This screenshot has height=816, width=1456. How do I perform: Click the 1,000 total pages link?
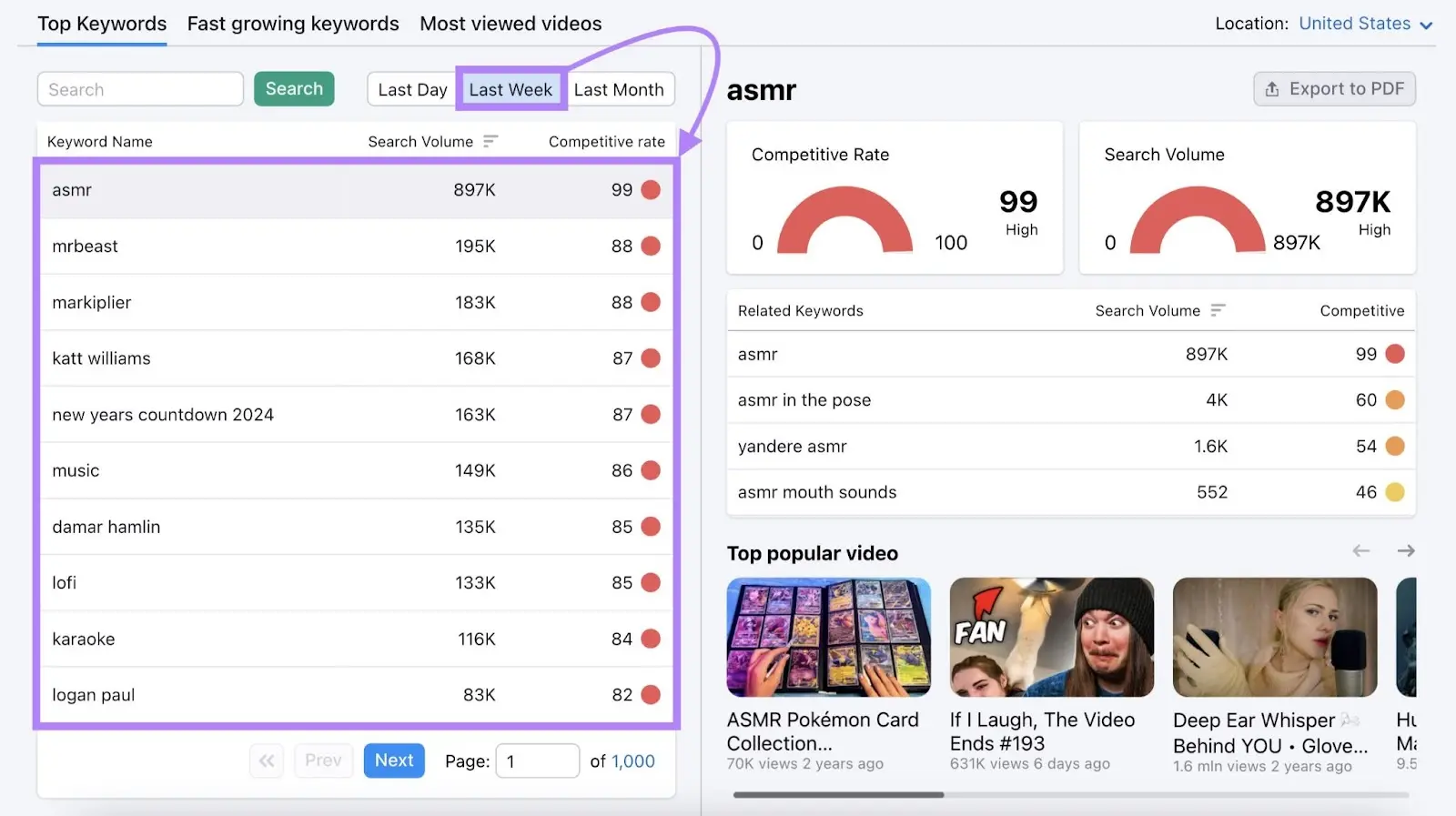632,761
